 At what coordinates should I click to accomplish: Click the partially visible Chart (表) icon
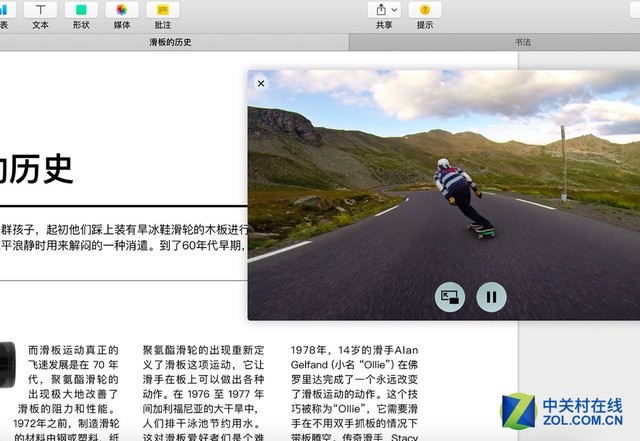click(x=6, y=10)
